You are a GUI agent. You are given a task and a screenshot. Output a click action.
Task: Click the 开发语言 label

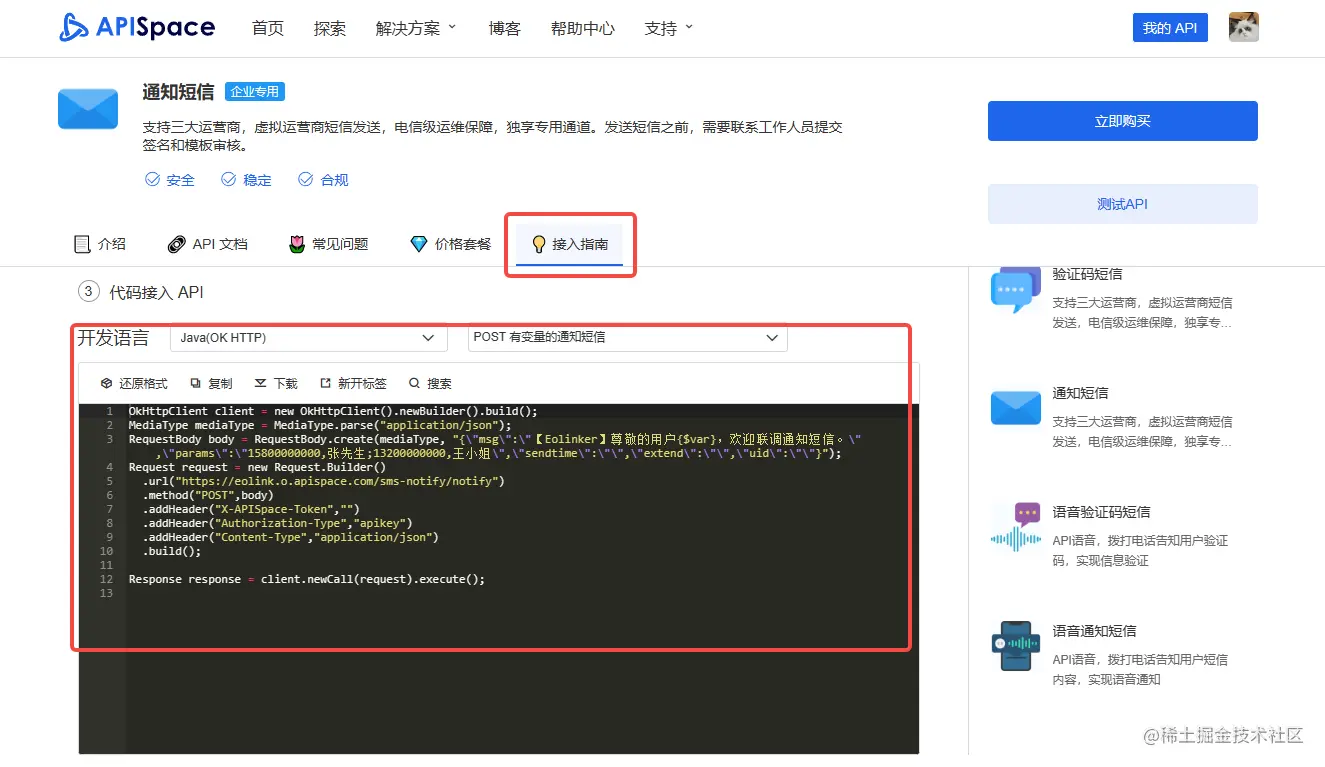pos(114,338)
